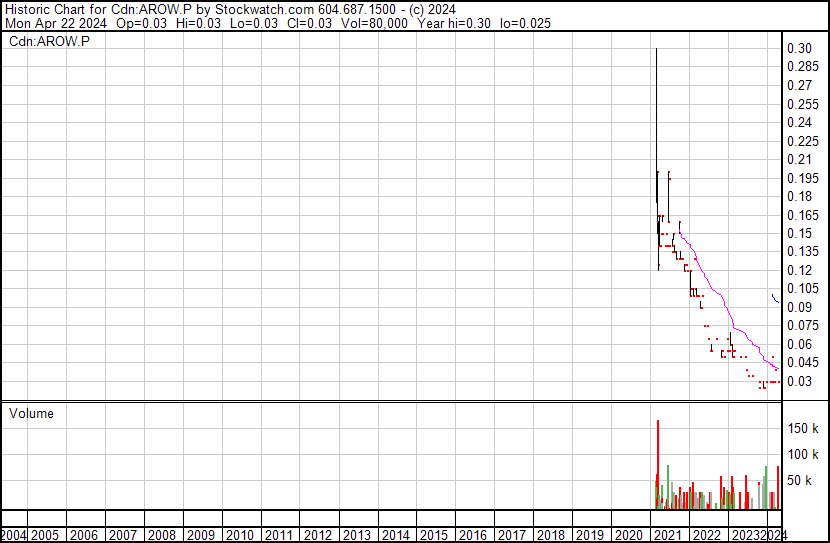This screenshot has width=830, height=543.
Task: Click the 2015 year label
Action: 435,535
